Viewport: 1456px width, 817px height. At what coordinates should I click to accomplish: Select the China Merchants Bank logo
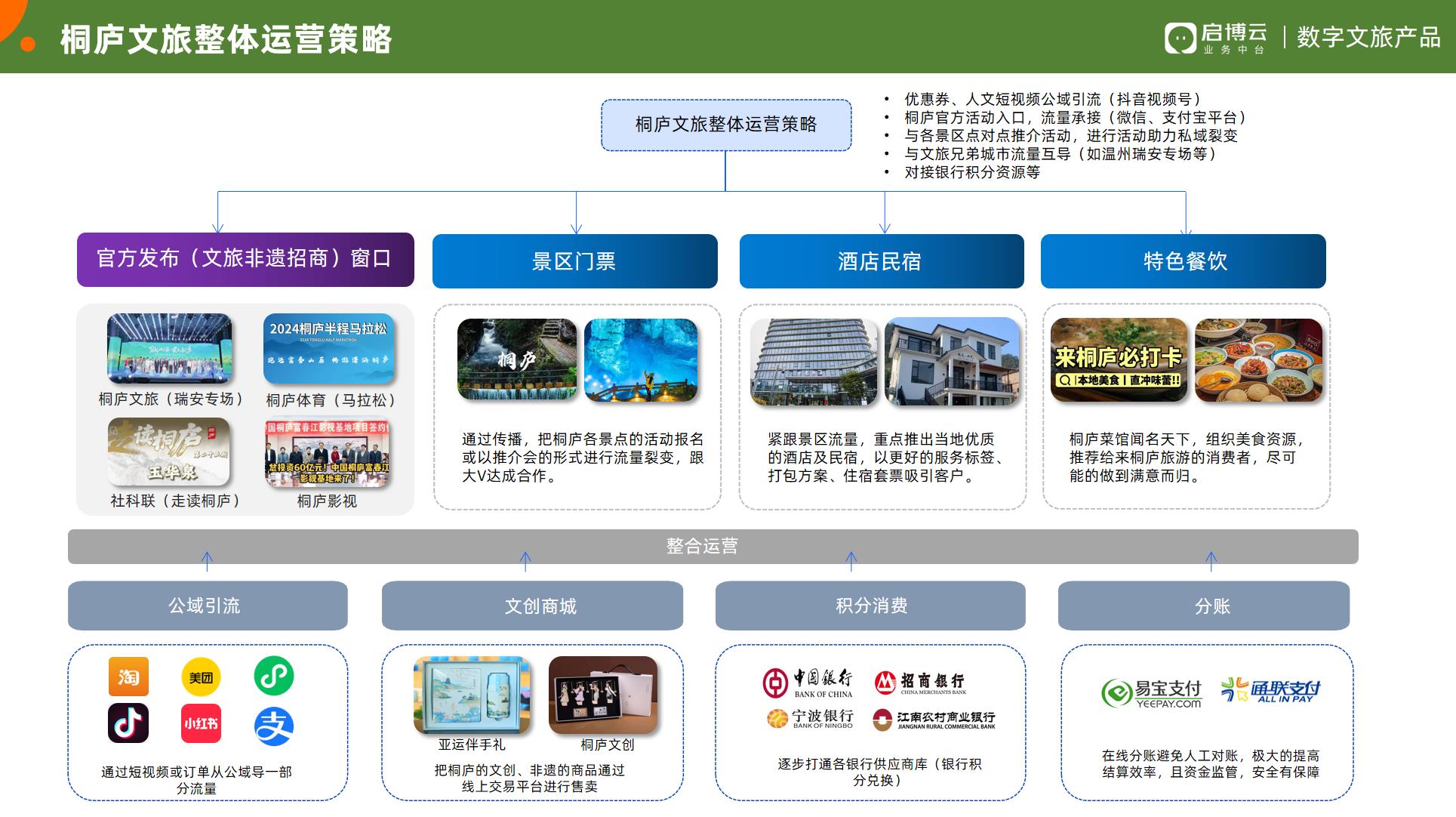click(x=920, y=683)
